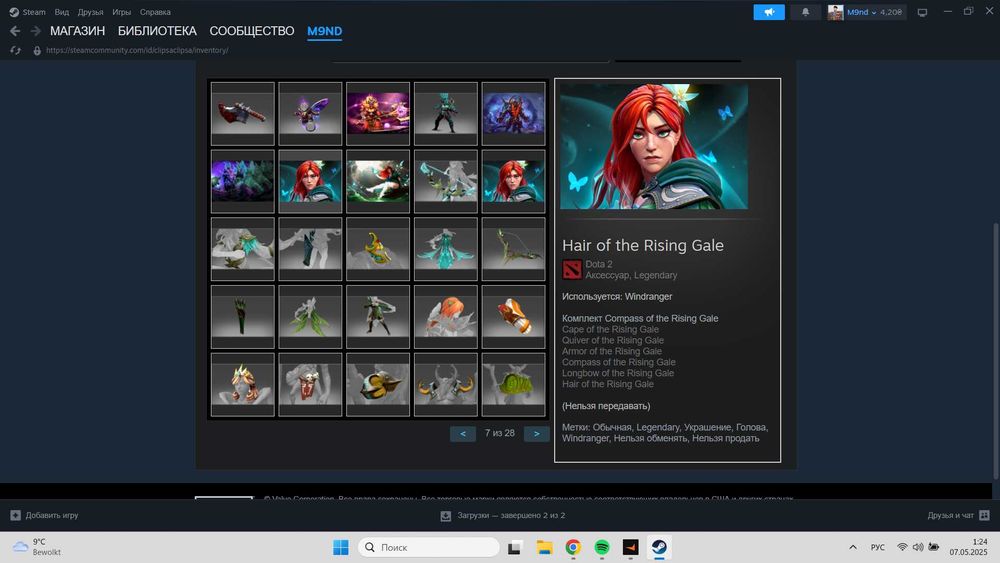Select the selected red-haired Windranger item
The width and height of the screenshot is (1000, 563).
pos(310,181)
